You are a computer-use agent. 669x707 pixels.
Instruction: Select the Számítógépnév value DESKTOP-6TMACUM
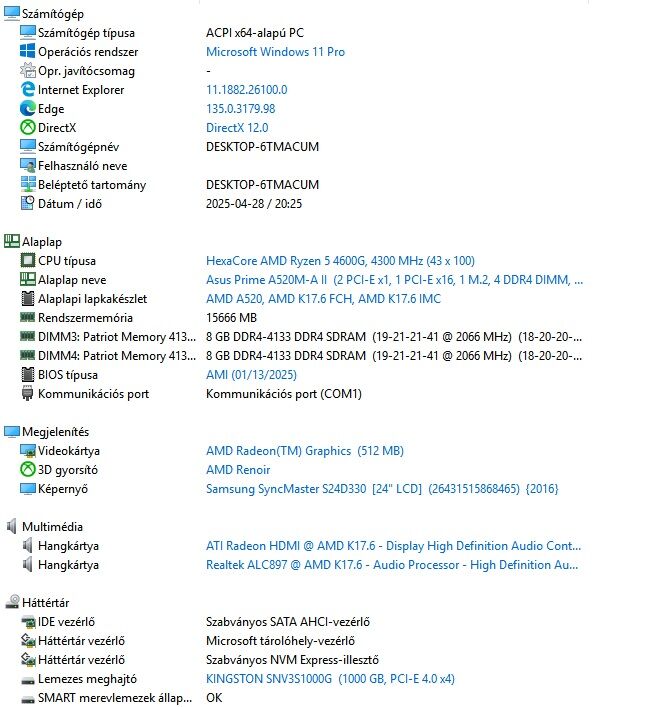click(262, 147)
